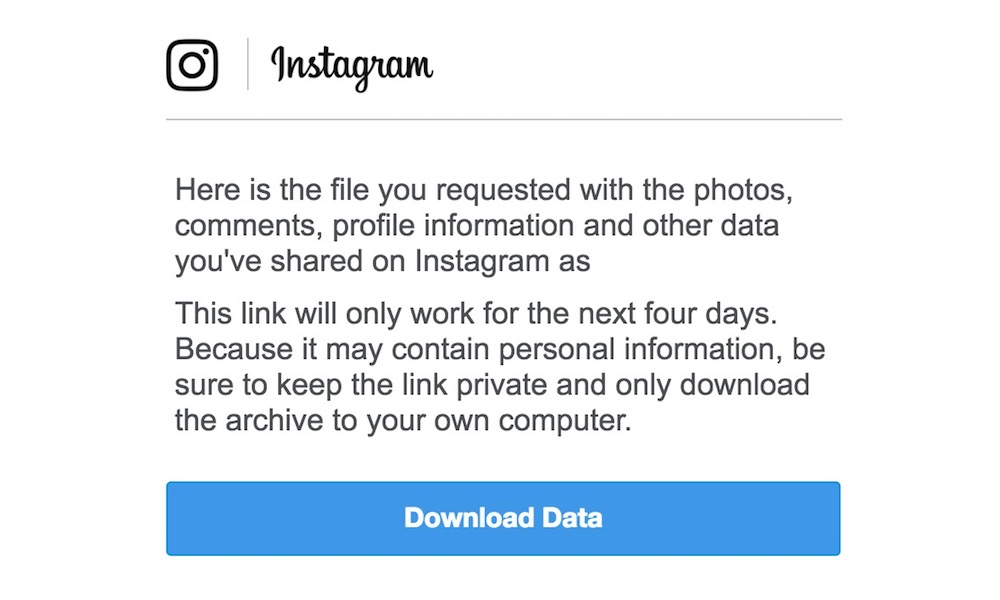Click the horizontal rule under the header
The width and height of the screenshot is (1000, 600).
(504, 119)
